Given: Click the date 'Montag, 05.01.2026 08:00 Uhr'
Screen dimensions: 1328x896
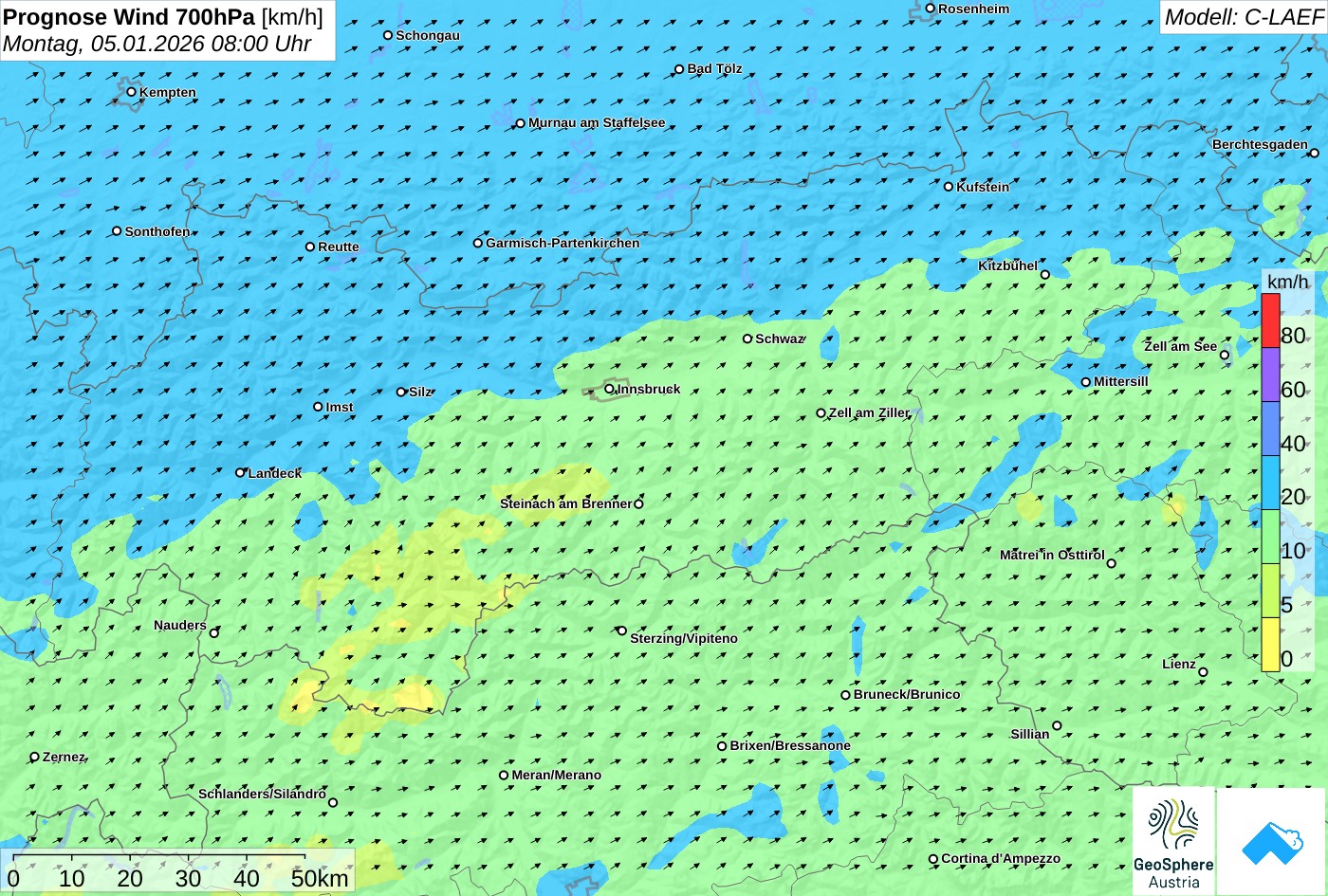Looking at the screenshot, I should coord(157,44).
